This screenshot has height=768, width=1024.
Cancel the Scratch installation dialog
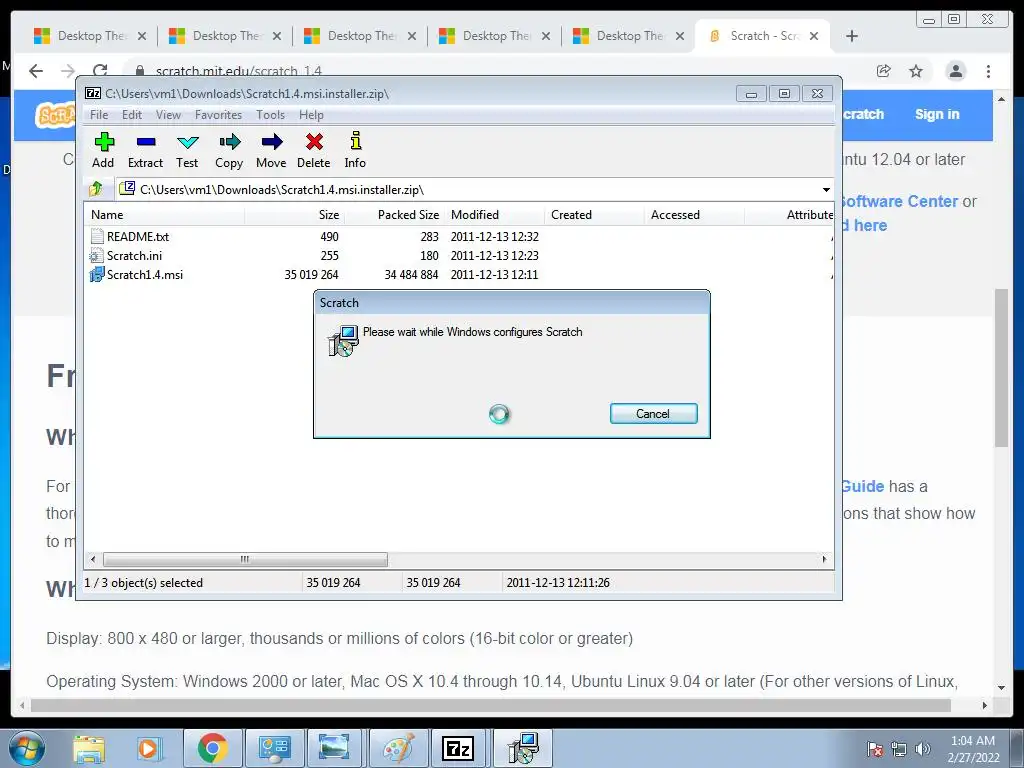tap(654, 413)
